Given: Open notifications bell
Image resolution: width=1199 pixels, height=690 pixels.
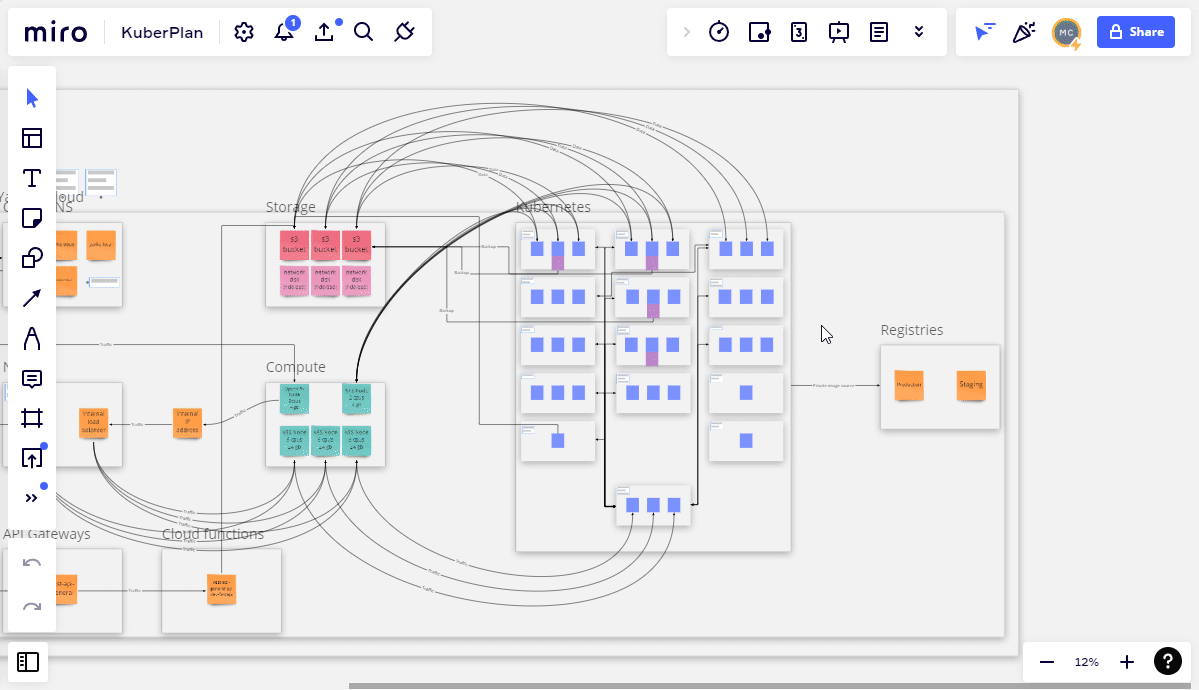Looking at the screenshot, I should coord(284,32).
